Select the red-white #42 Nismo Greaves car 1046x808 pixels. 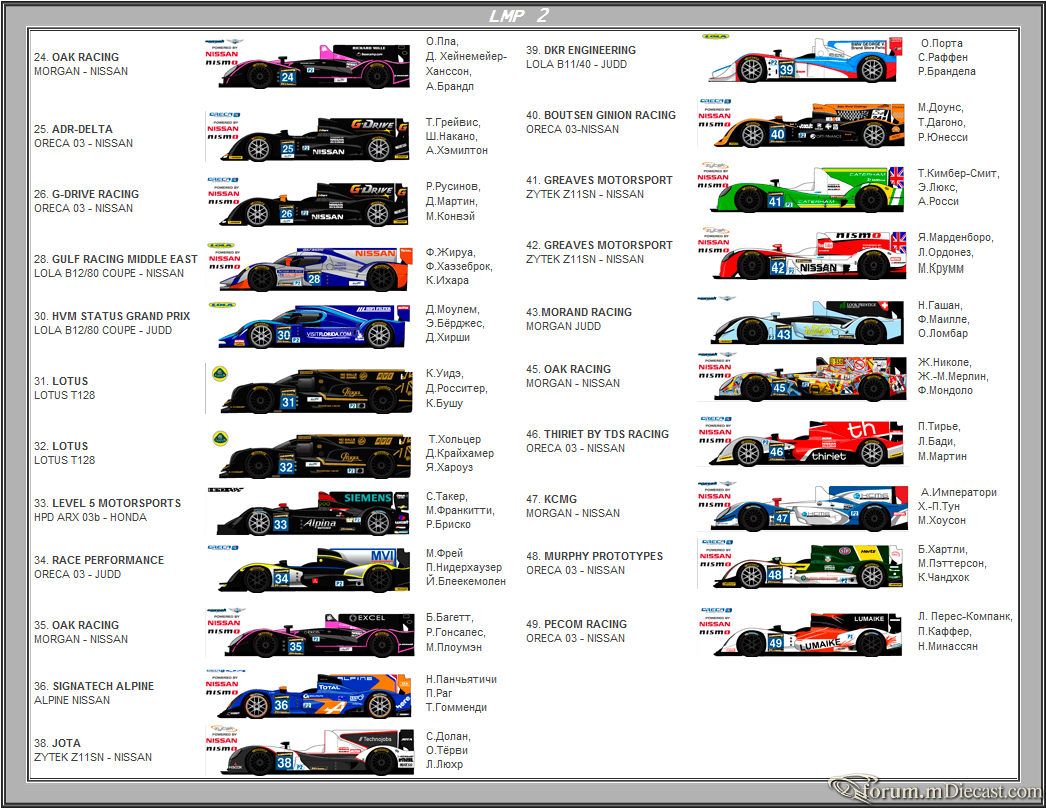point(810,255)
